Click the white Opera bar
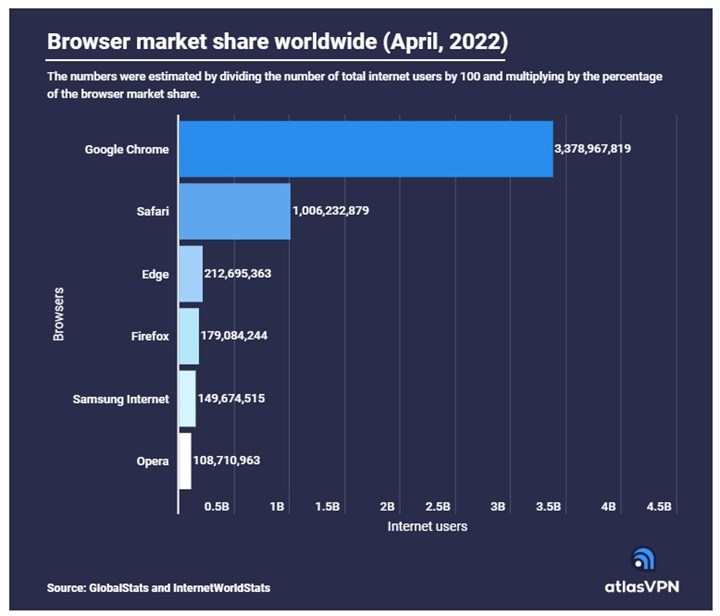This screenshot has height=616, width=720. (x=185, y=461)
